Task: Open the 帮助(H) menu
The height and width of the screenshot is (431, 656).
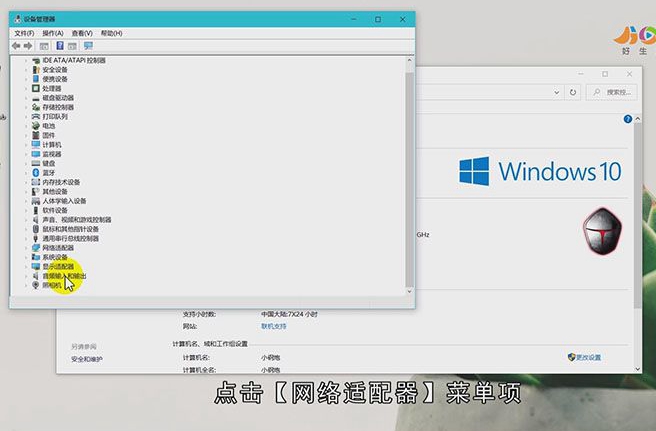Action: 111,33
